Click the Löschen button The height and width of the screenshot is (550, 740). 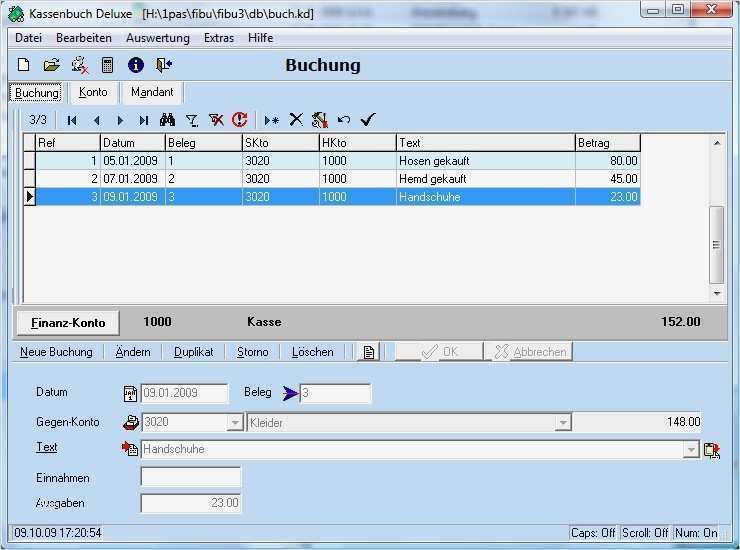(x=312, y=352)
